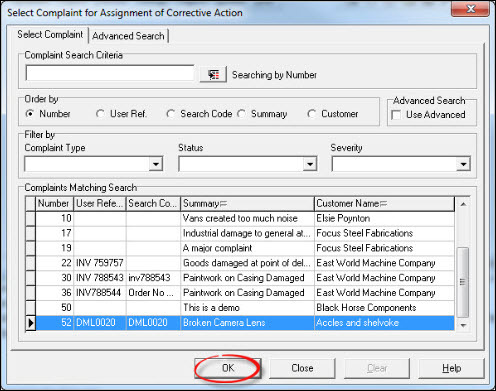Click the row selector arrow for complaint 52

tap(31, 323)
